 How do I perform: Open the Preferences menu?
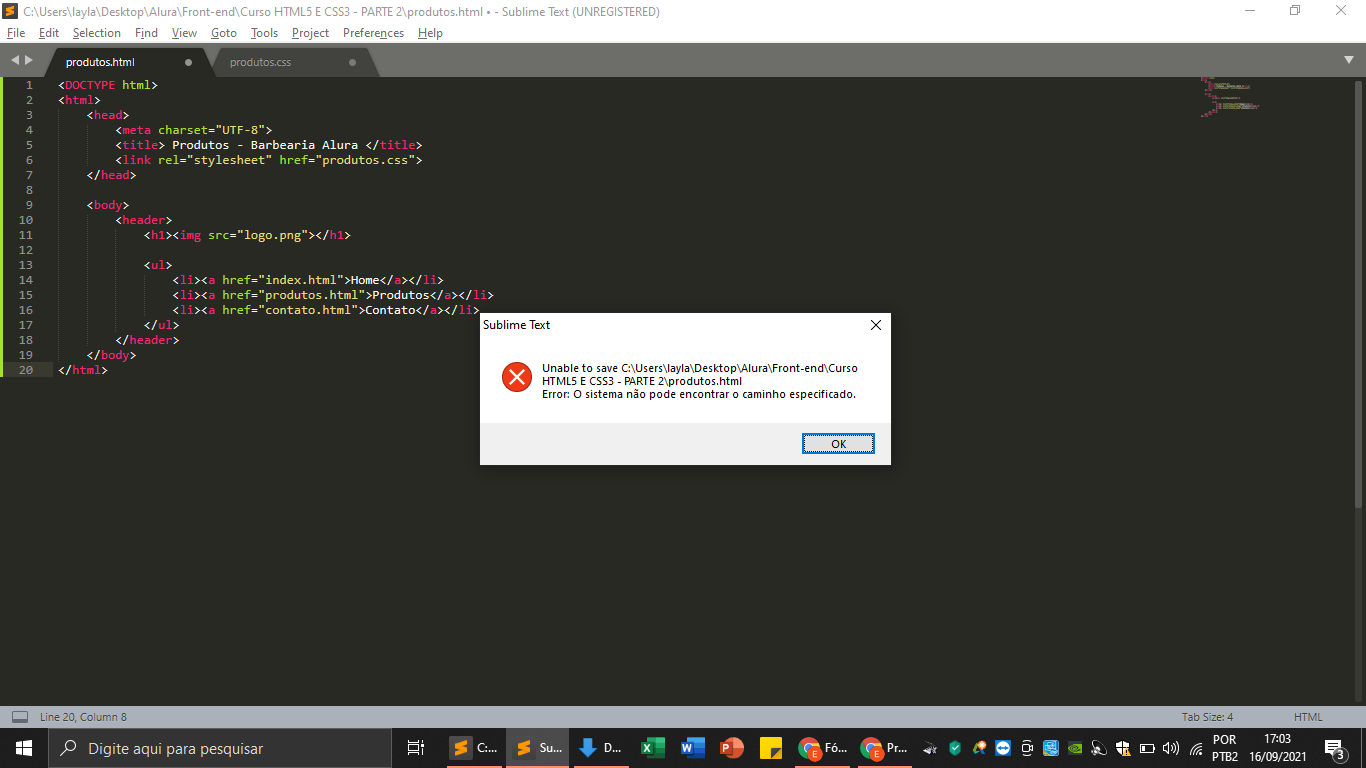click(x=373, y=33)
